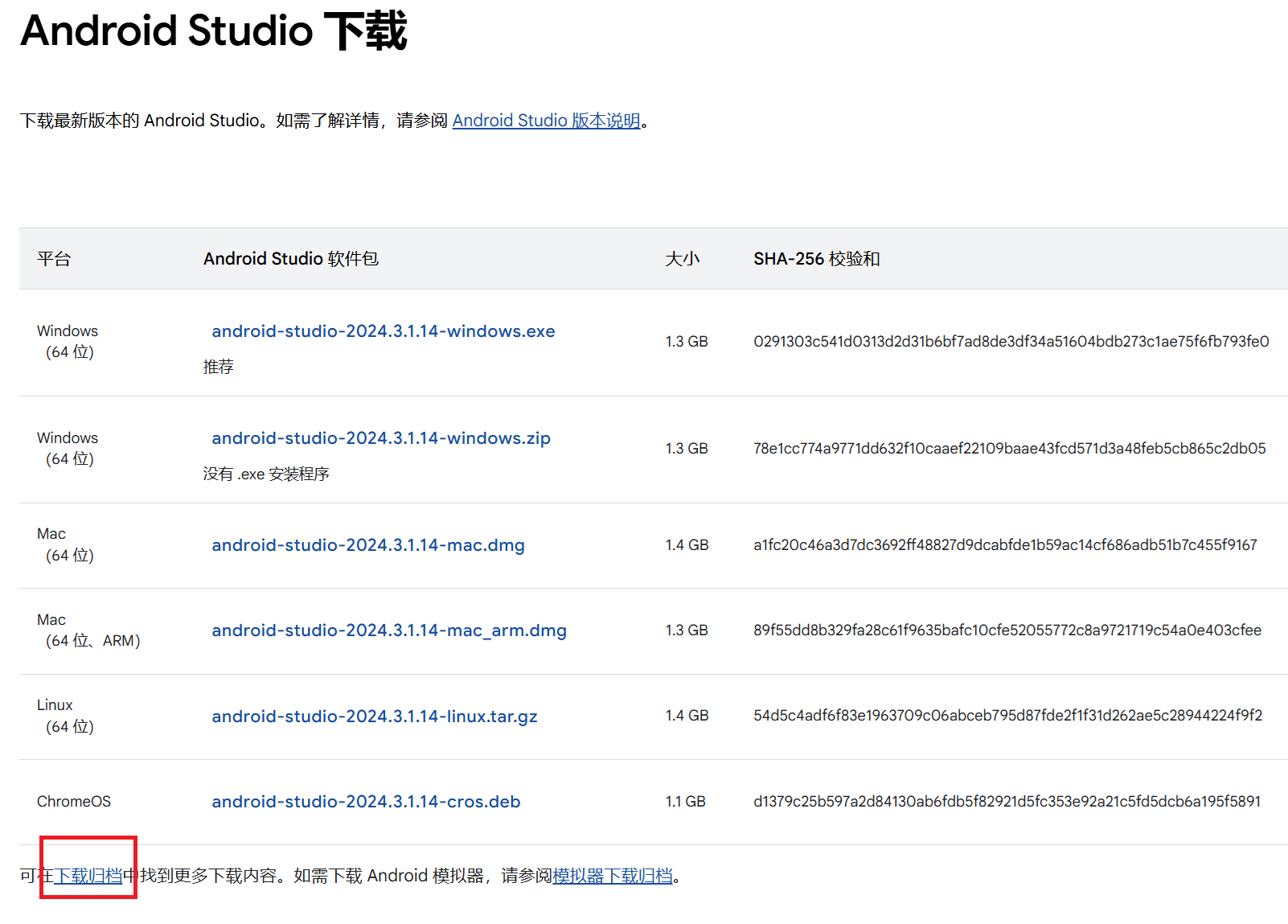1288x924 pixels.
Task: Click the Android Studio 下载 page heading
Action: [x=214, y=31]
